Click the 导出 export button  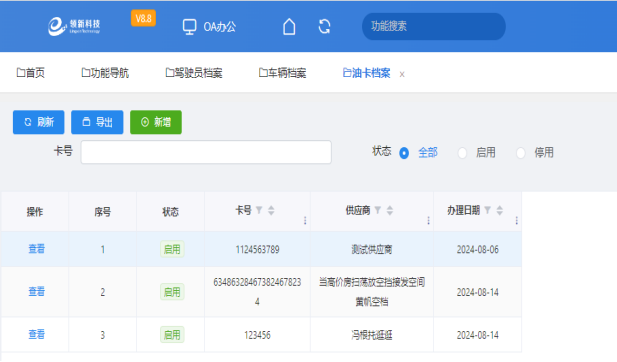pyautogui.click(x=97, y=122)
